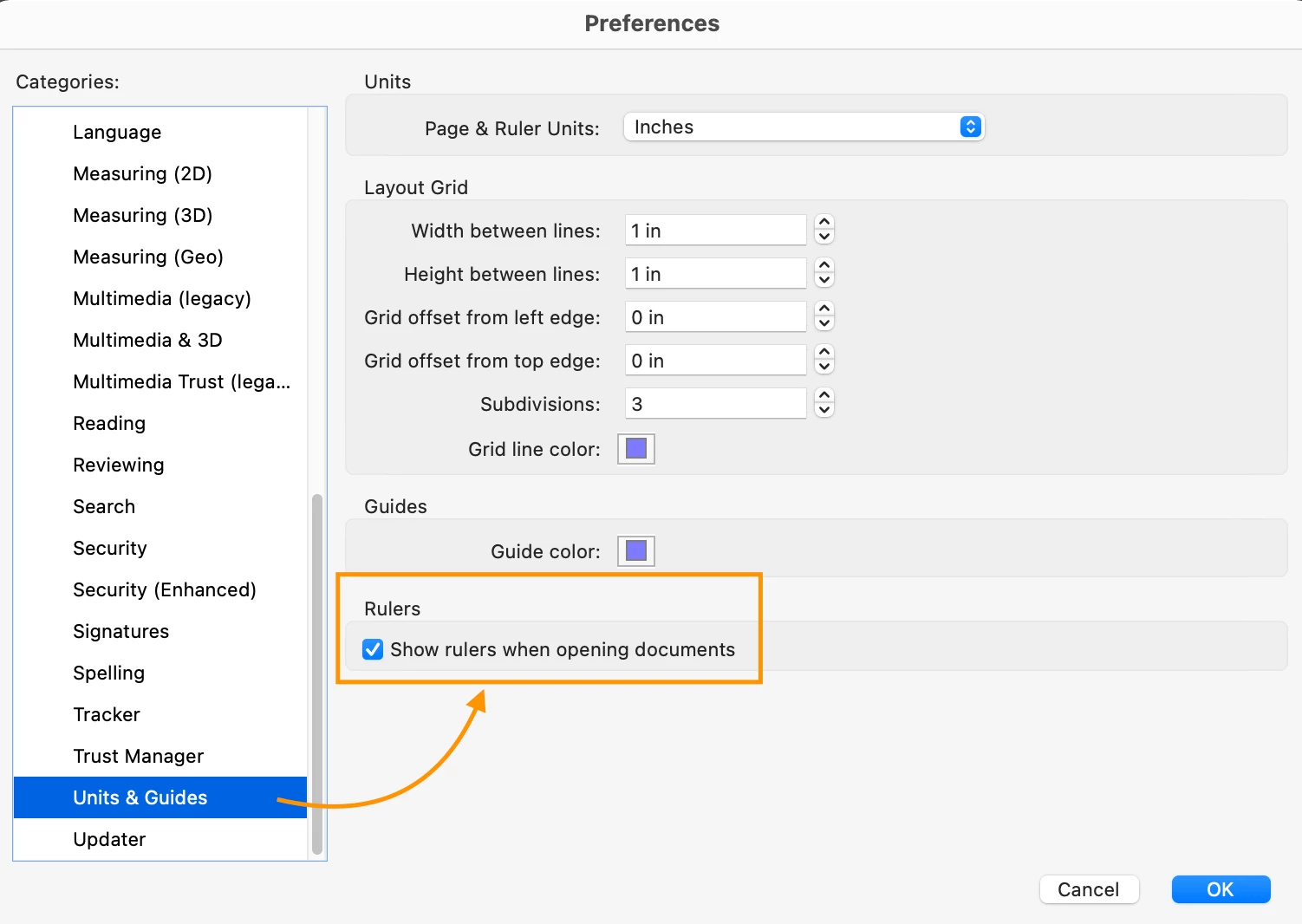Choose Measuring (2D) category
The width and height of the screenshot is (1302, 924).
pos(143,173)
